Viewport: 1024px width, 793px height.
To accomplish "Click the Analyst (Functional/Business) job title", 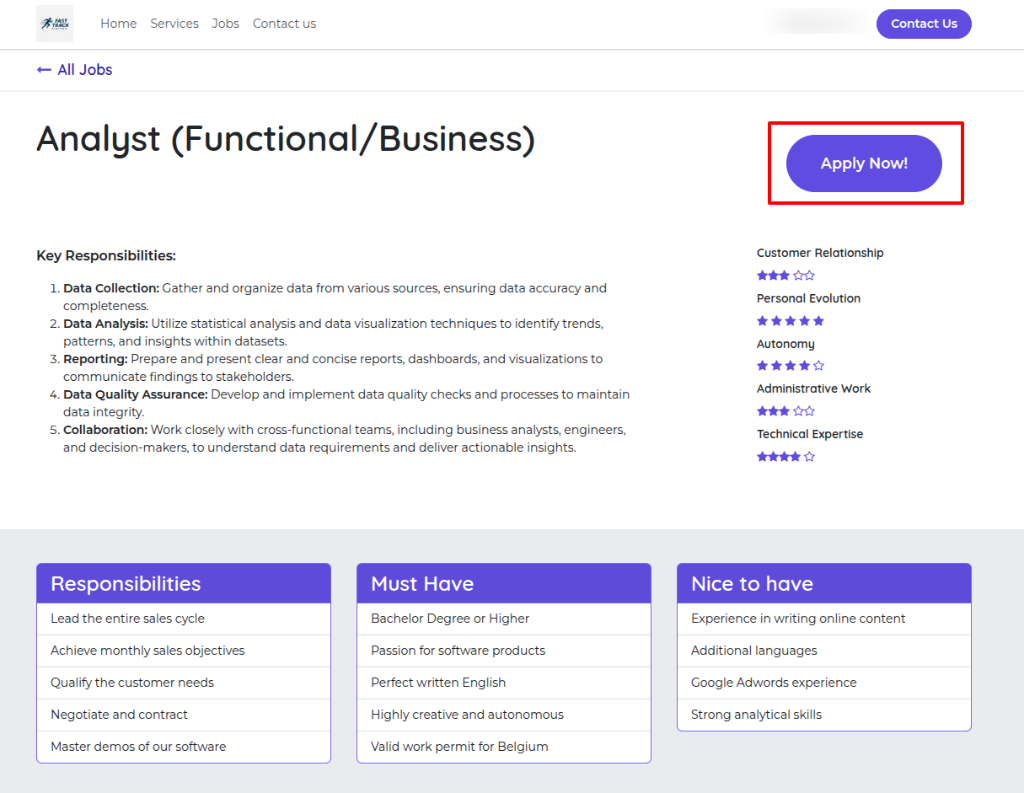I will [x=286, y=139].
